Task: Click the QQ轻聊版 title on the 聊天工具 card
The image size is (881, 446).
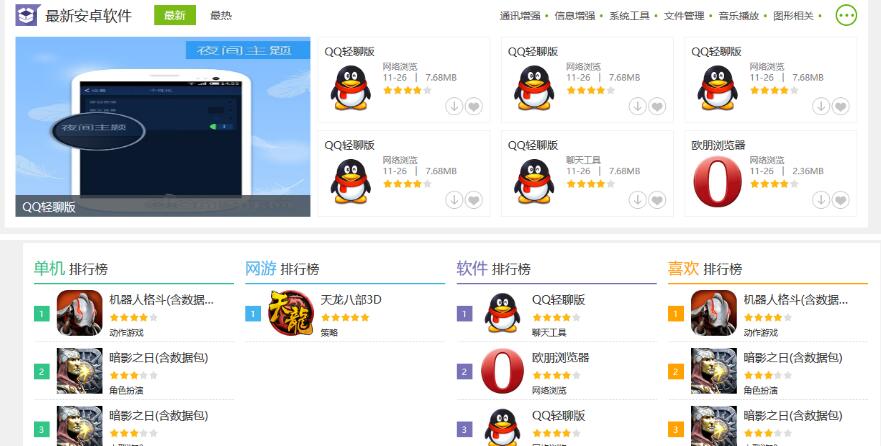Action: [x=533, y=145]
